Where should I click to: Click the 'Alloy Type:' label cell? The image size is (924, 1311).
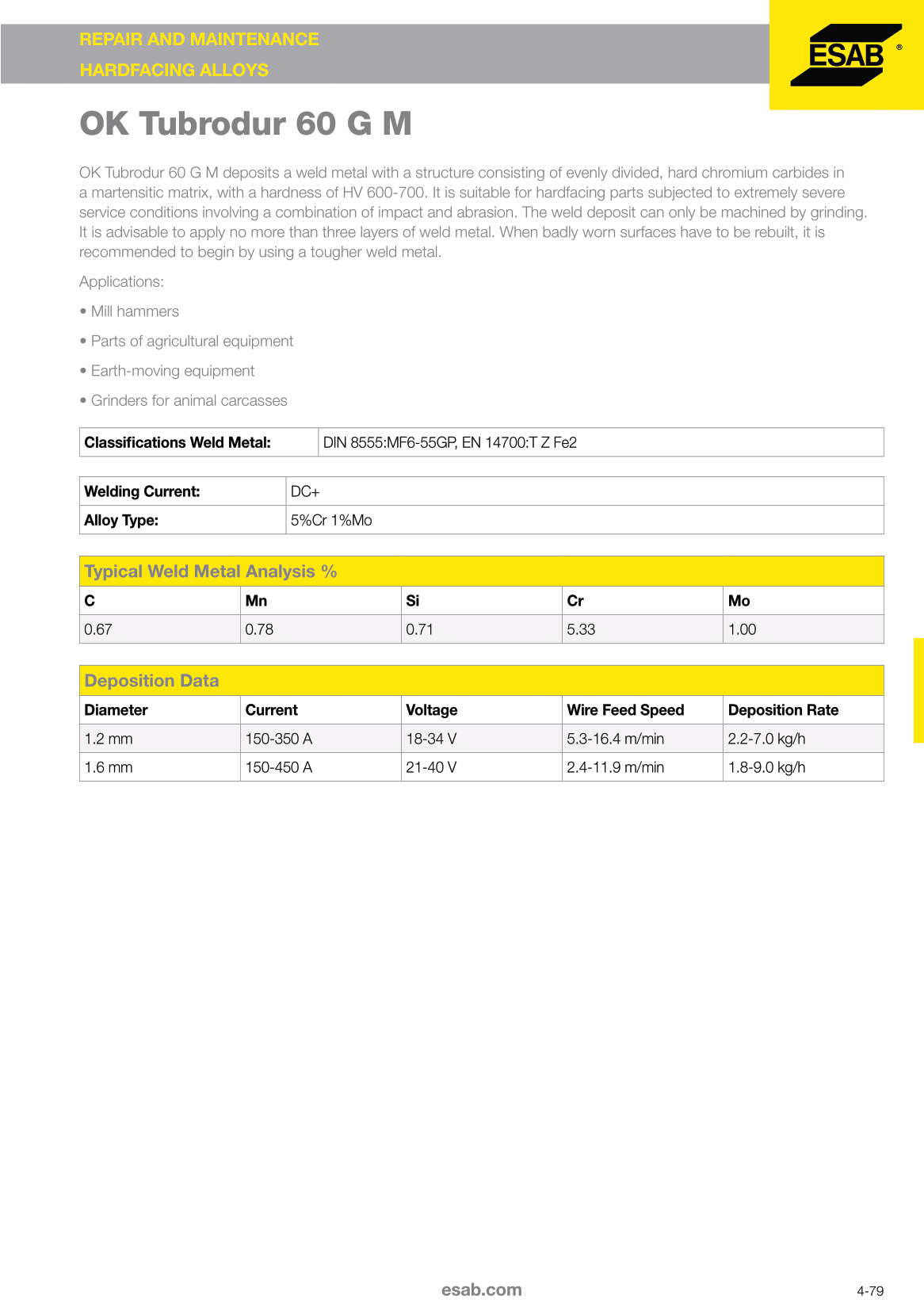[x=183, y=520]
